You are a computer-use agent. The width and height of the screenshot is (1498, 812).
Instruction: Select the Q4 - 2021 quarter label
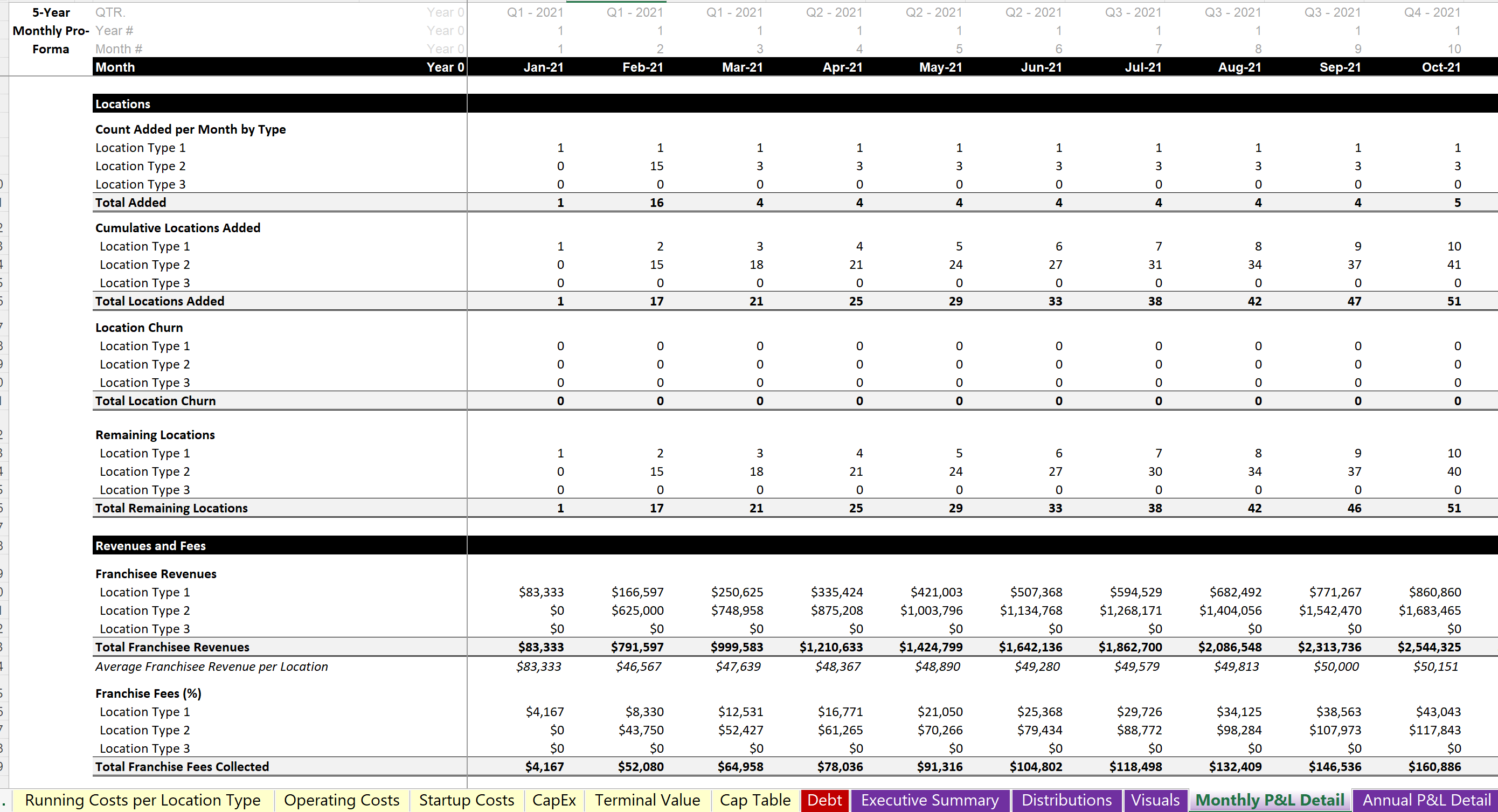[x=1432, y=12]
